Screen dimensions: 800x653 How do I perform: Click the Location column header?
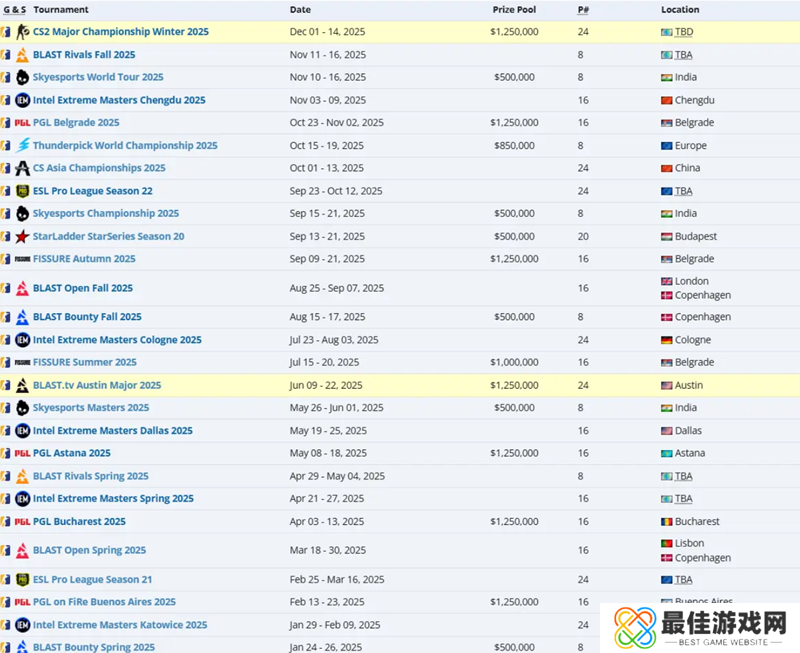click(x=681, y=9)
